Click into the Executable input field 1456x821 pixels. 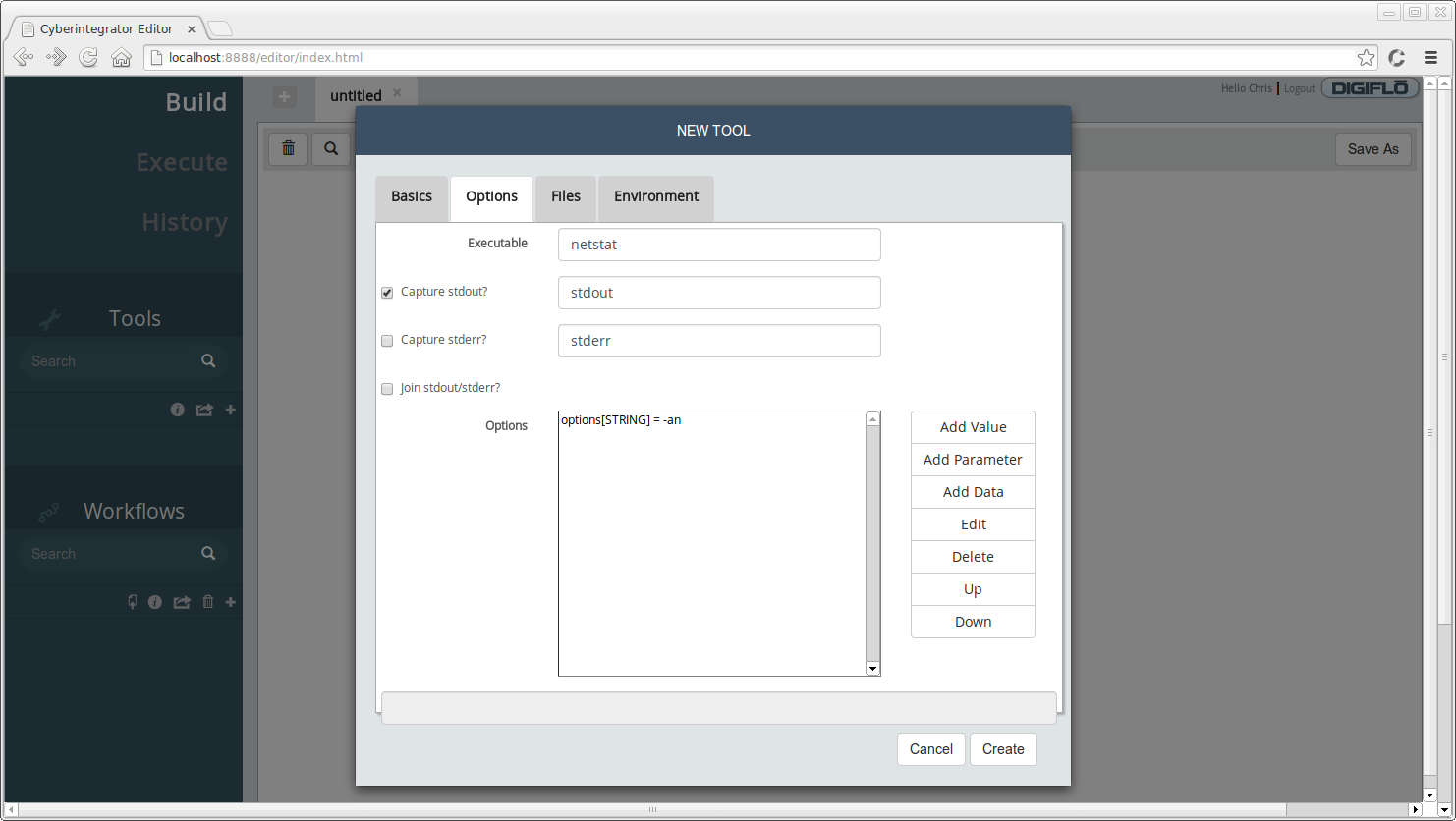tap(719, 245)
